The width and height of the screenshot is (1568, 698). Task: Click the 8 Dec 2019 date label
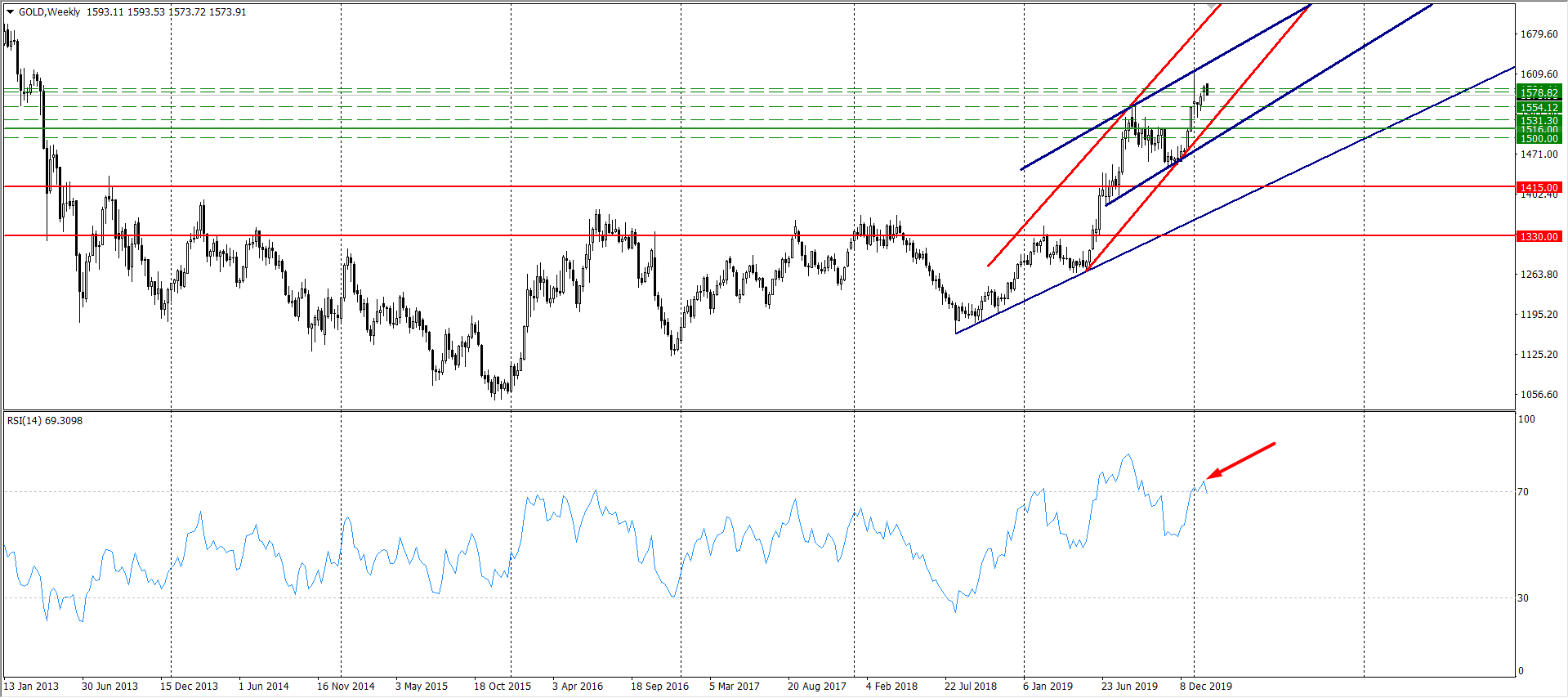tap(1205, 686)
